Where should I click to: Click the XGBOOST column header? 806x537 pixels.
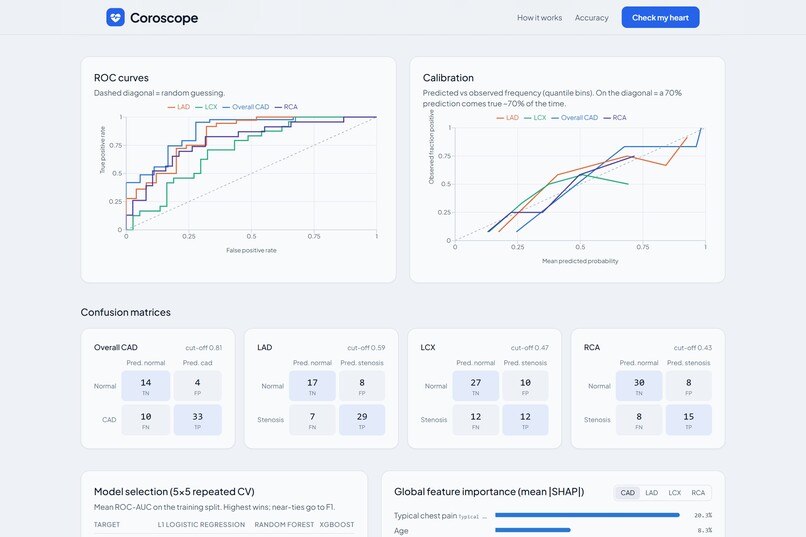(x=337, y=525)
